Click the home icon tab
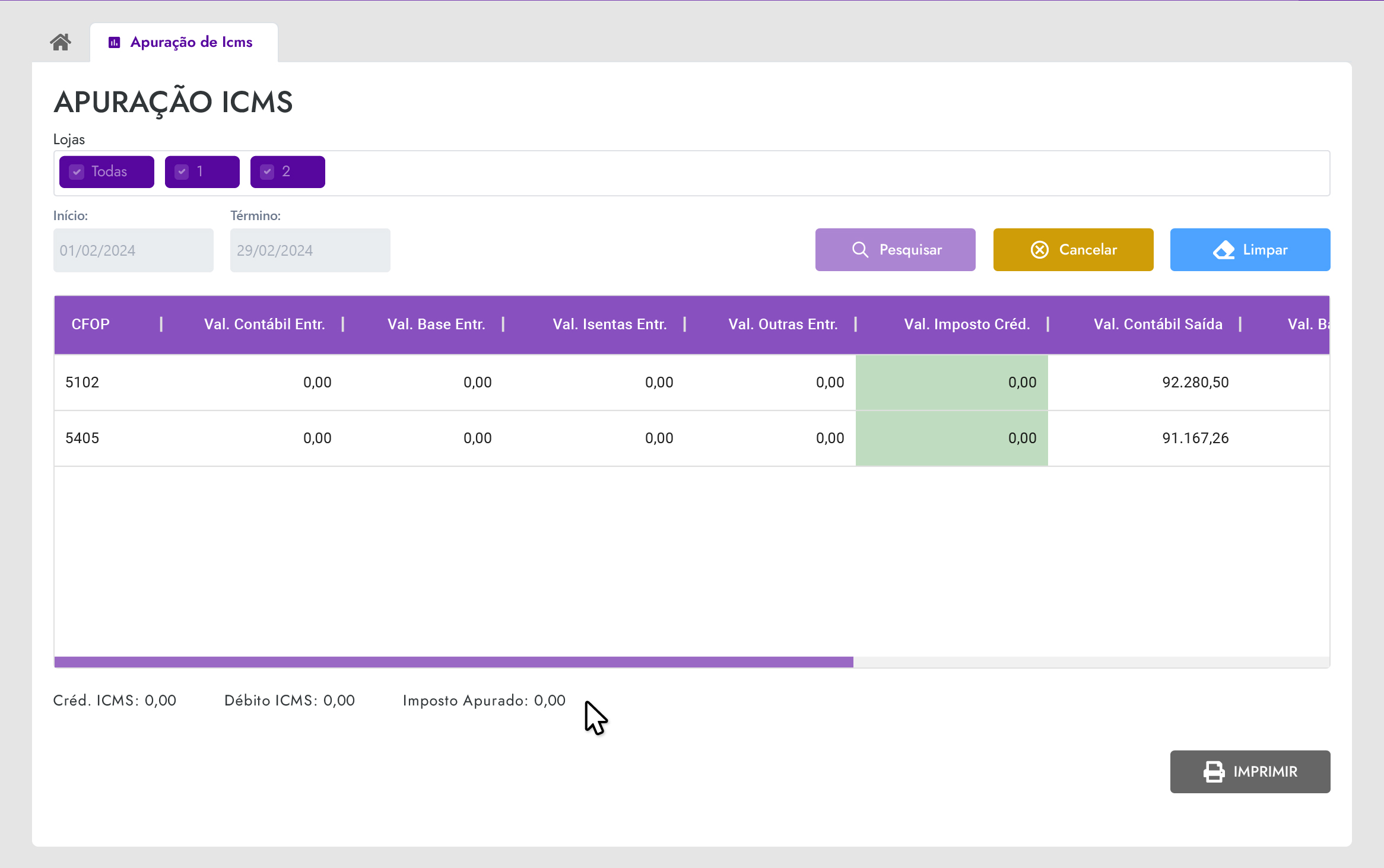 pos(61,42)
